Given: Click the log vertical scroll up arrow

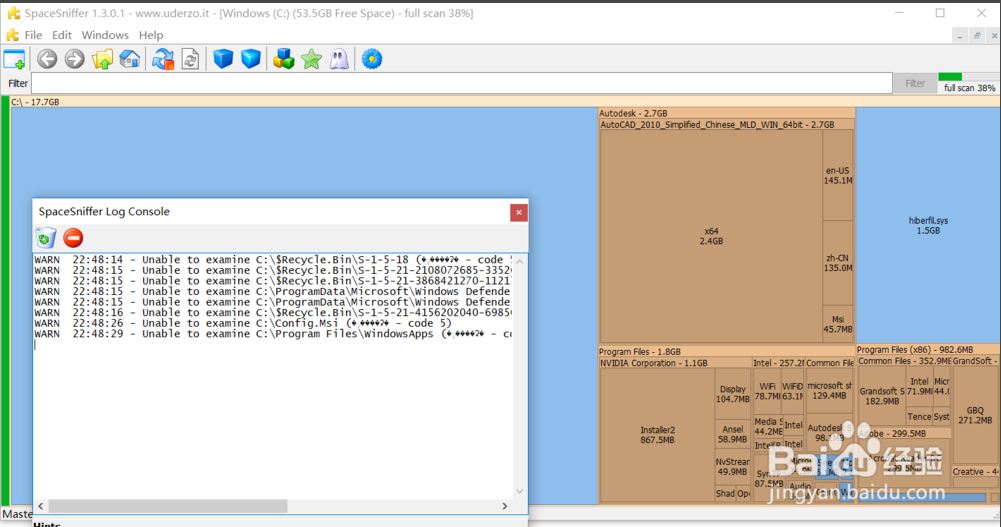Looking at the screenshot, I should (519, 261).
